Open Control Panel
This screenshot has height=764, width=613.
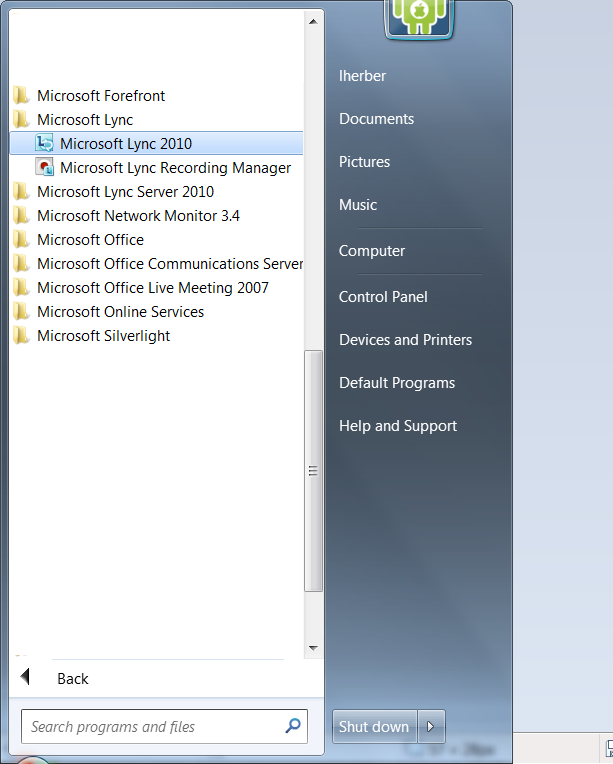(x=383, y=297)
